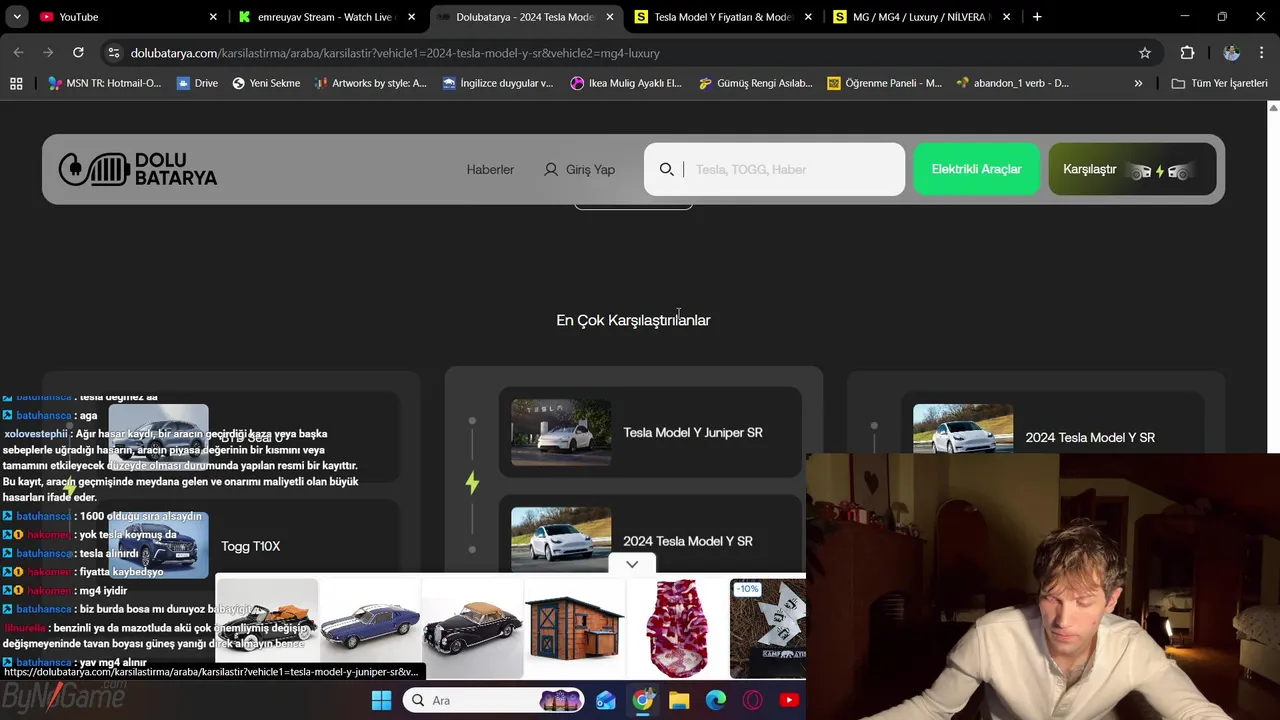Select the Dolubatarya tab
The image size is (1280, 720).
tap(525, 17)
